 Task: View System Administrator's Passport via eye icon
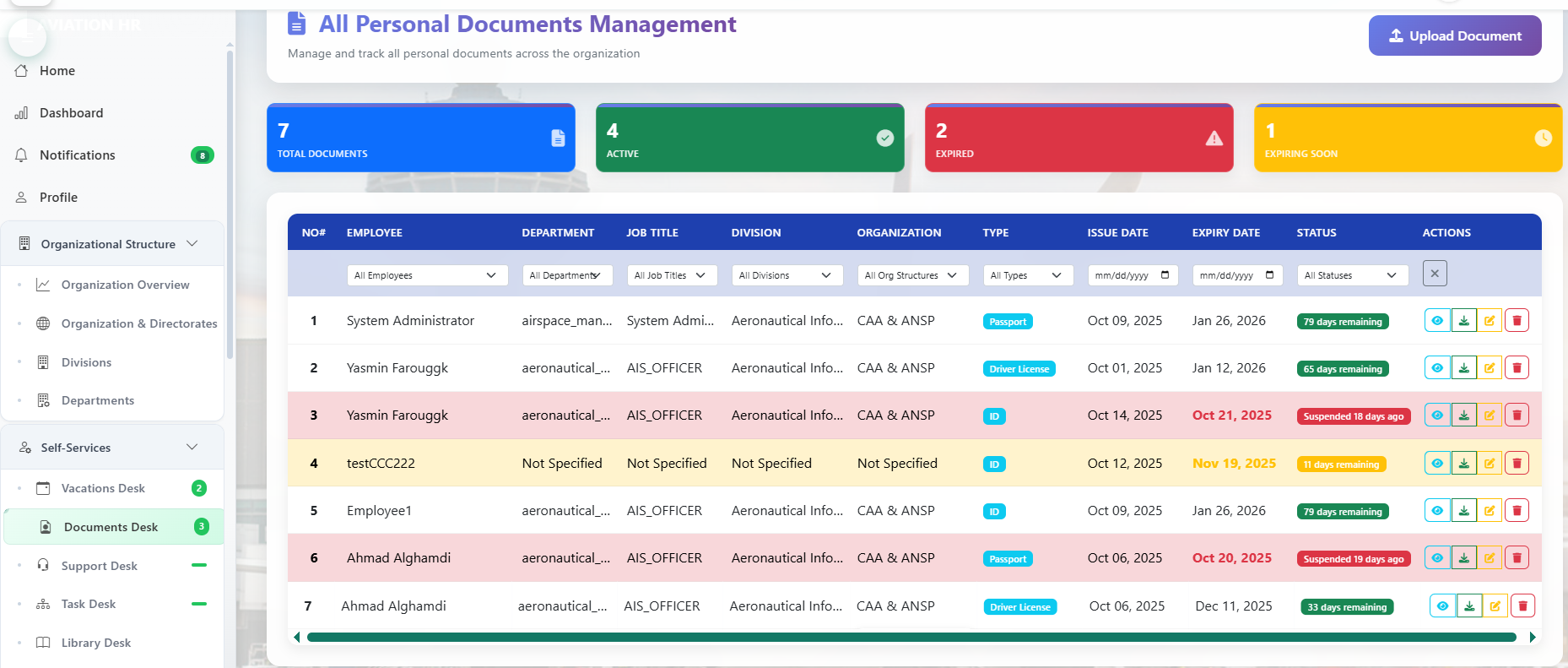pyautogui.click(x=1437, y=321)
